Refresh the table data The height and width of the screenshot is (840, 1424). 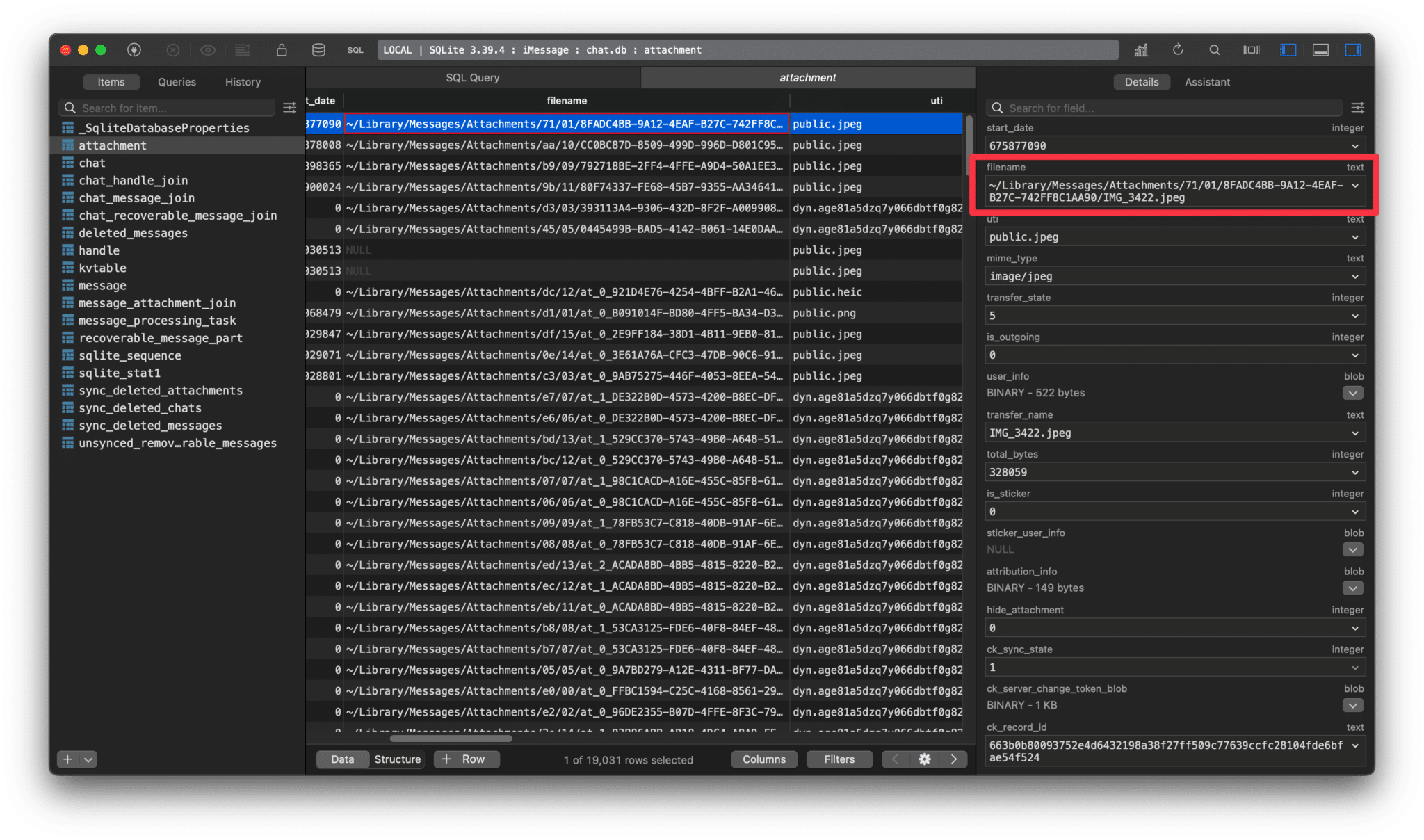[x=1178, y=49]
